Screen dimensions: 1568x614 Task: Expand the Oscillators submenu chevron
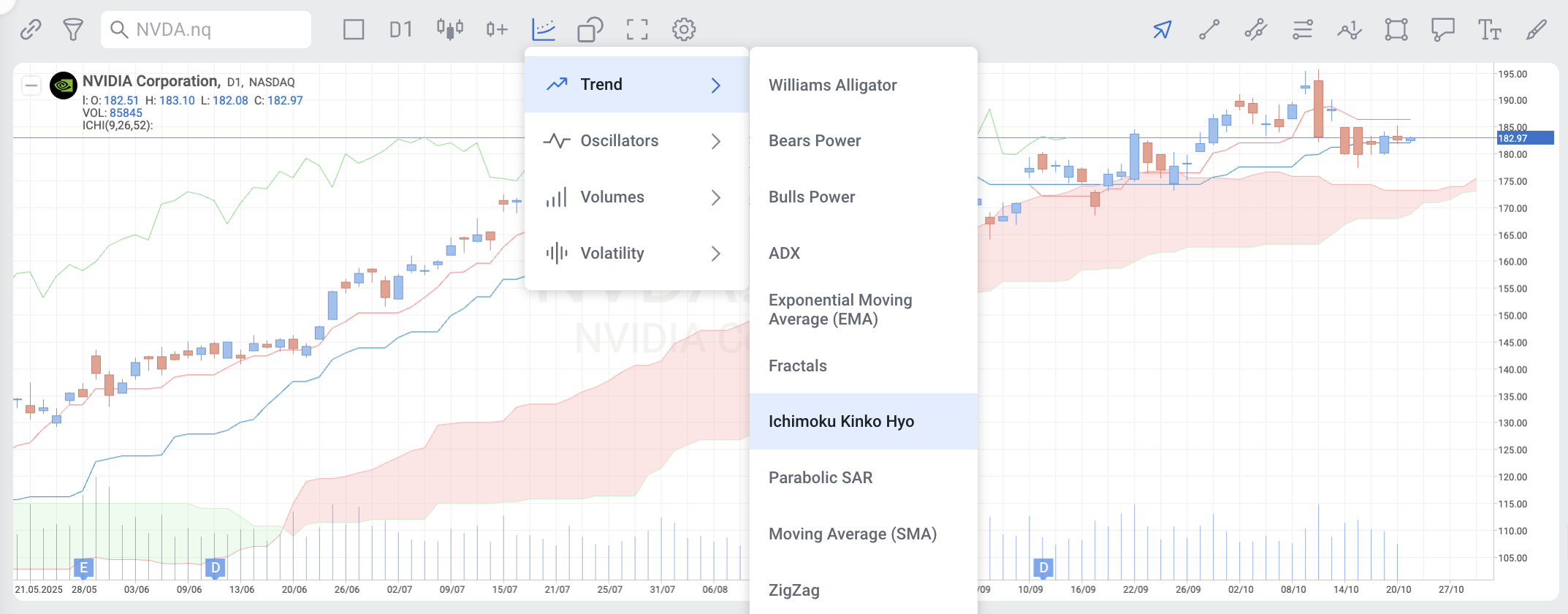point(716,142)
